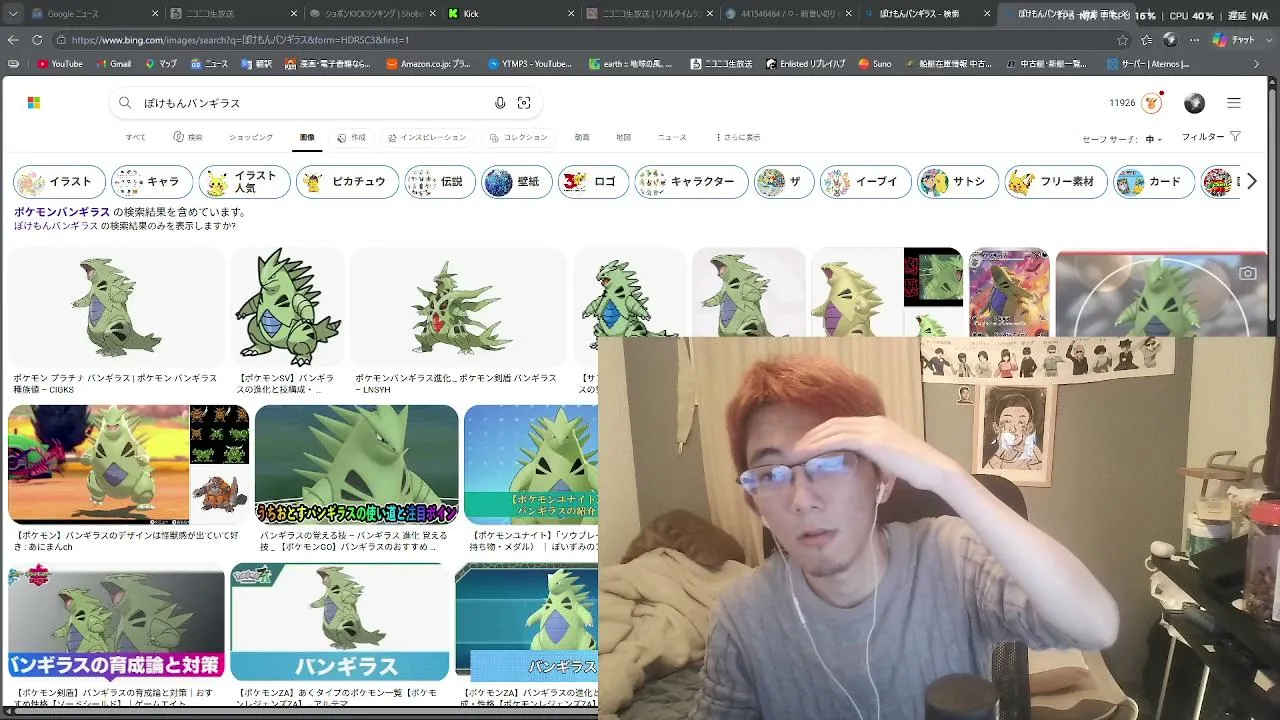1280x720 pixels.
Task: Switch to the Kick browser tab
Action: point(510,14)
